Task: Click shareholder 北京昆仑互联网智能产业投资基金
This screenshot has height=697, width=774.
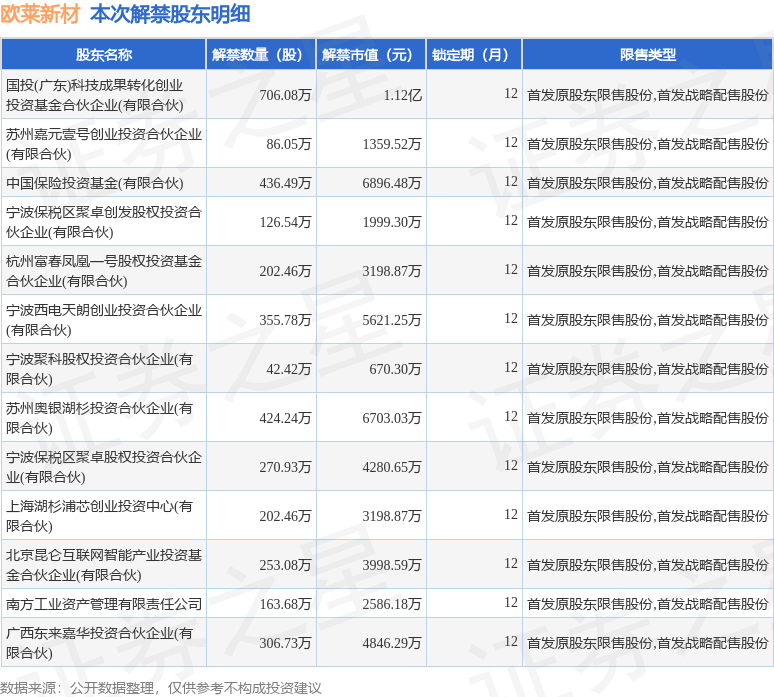Action: tap(104, 564)
